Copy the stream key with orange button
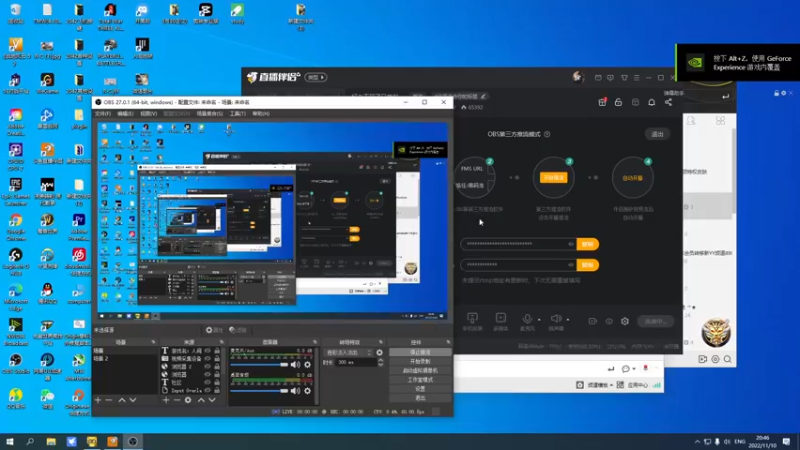This screenshot has width=800, height=450. [x=587, y=265]
